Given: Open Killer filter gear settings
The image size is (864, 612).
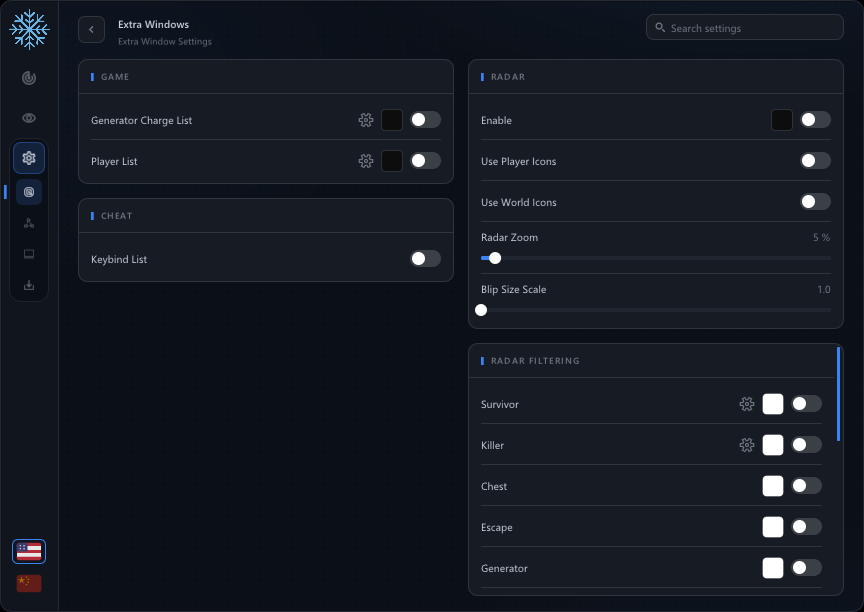Looking at the screenshot, I should pyautogui.click(x=747, y=445).
